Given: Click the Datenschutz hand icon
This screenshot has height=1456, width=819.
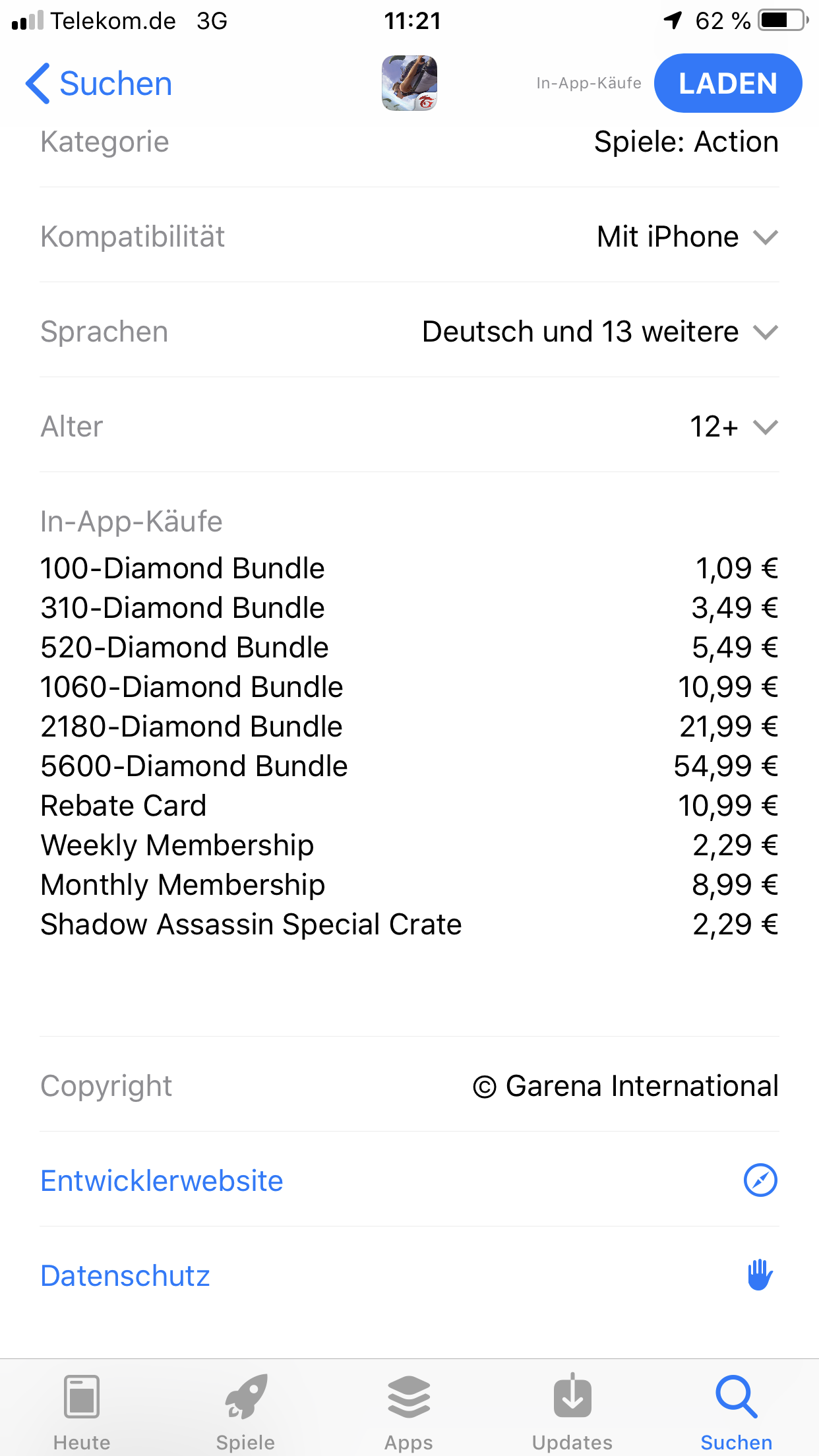Looking at the screenshot, I should [x=760, y=1275].
